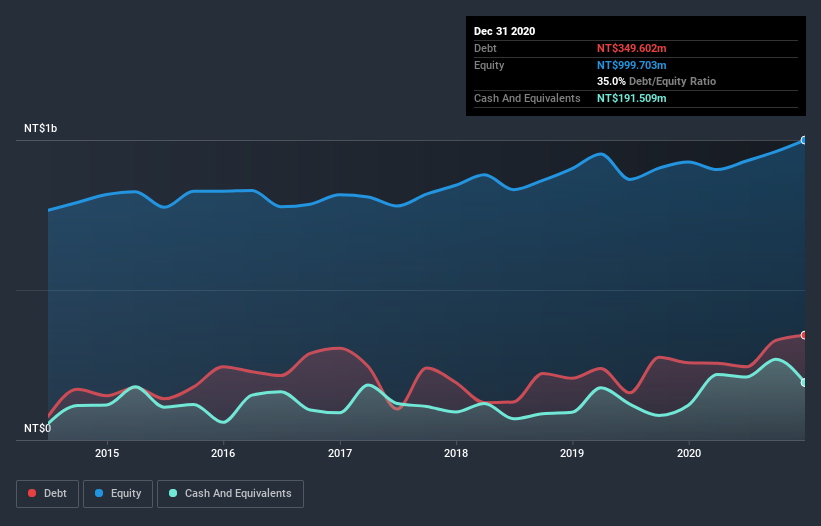Click the Equity row label in tooltip
This screenshot has width=821, height=526.
coord(489,65)
